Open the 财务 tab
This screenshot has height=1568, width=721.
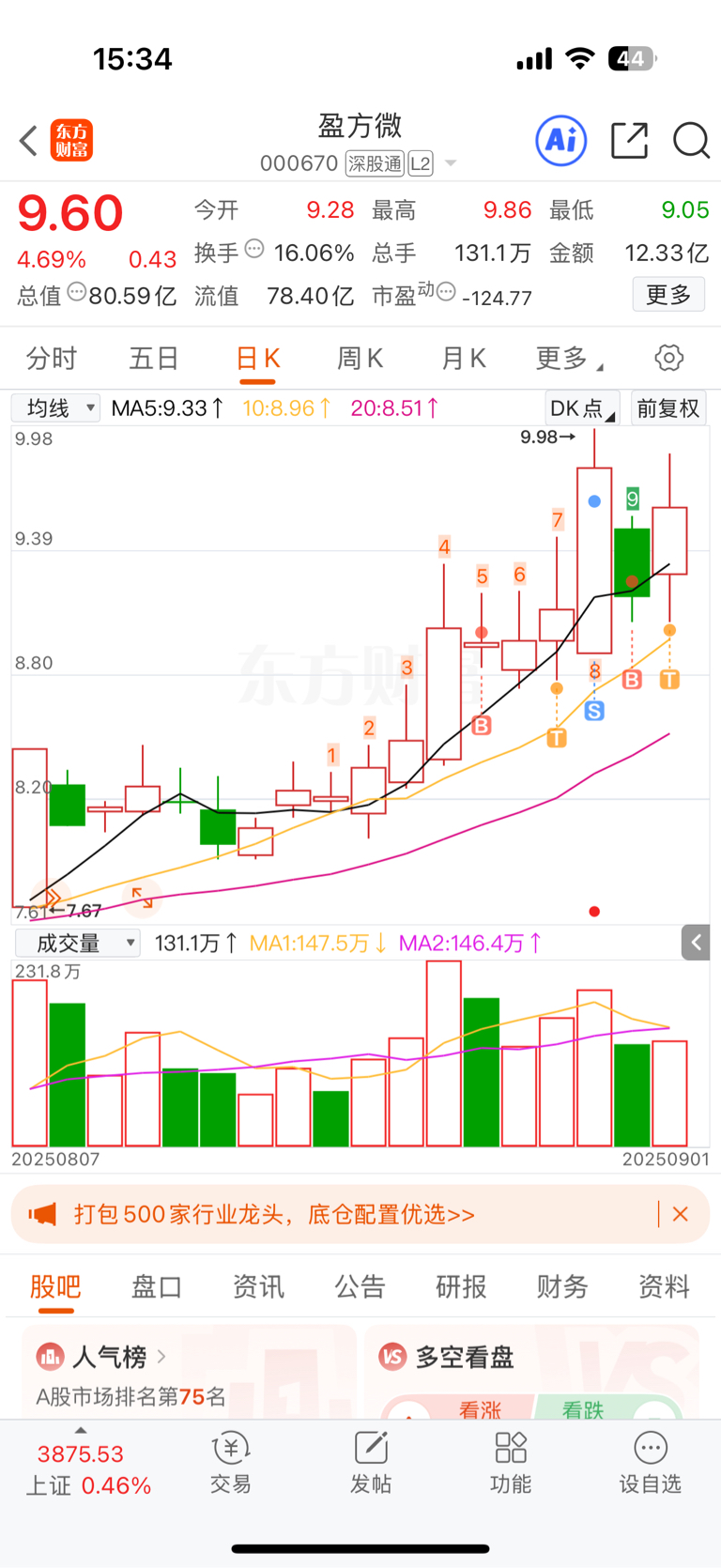[562, 1286]
